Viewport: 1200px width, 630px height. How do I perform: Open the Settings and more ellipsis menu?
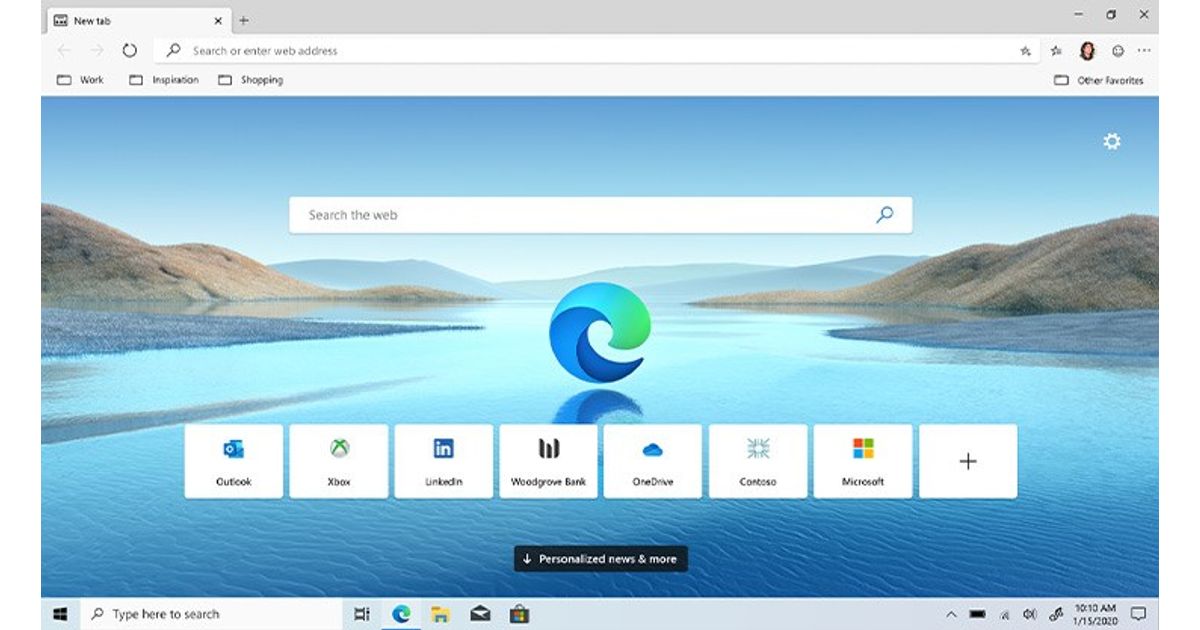click(x=1144, y=51)
